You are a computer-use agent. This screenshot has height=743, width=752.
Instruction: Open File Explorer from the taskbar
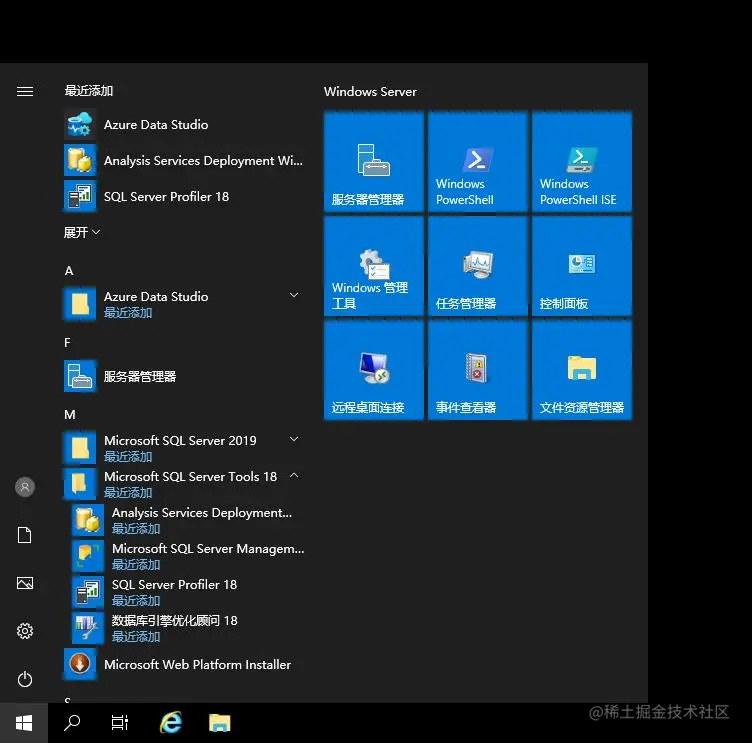pyautogui.click(x=220, y=723)
